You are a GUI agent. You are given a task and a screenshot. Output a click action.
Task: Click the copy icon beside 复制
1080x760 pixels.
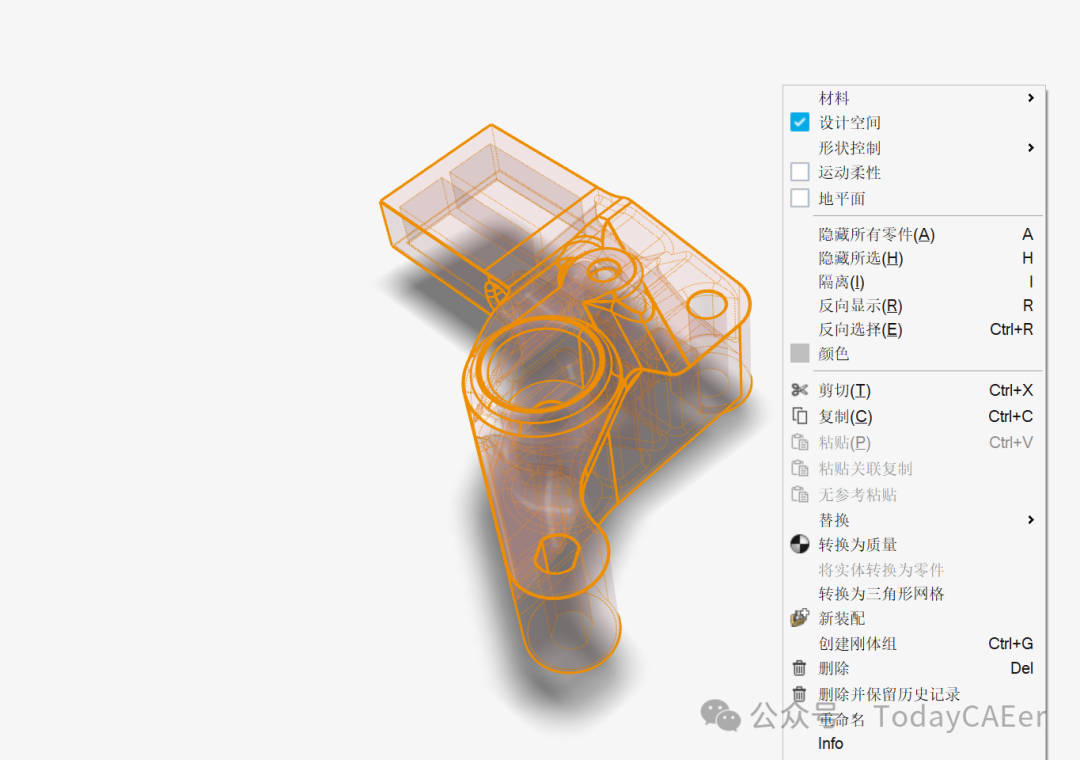[x=799, y=416]
